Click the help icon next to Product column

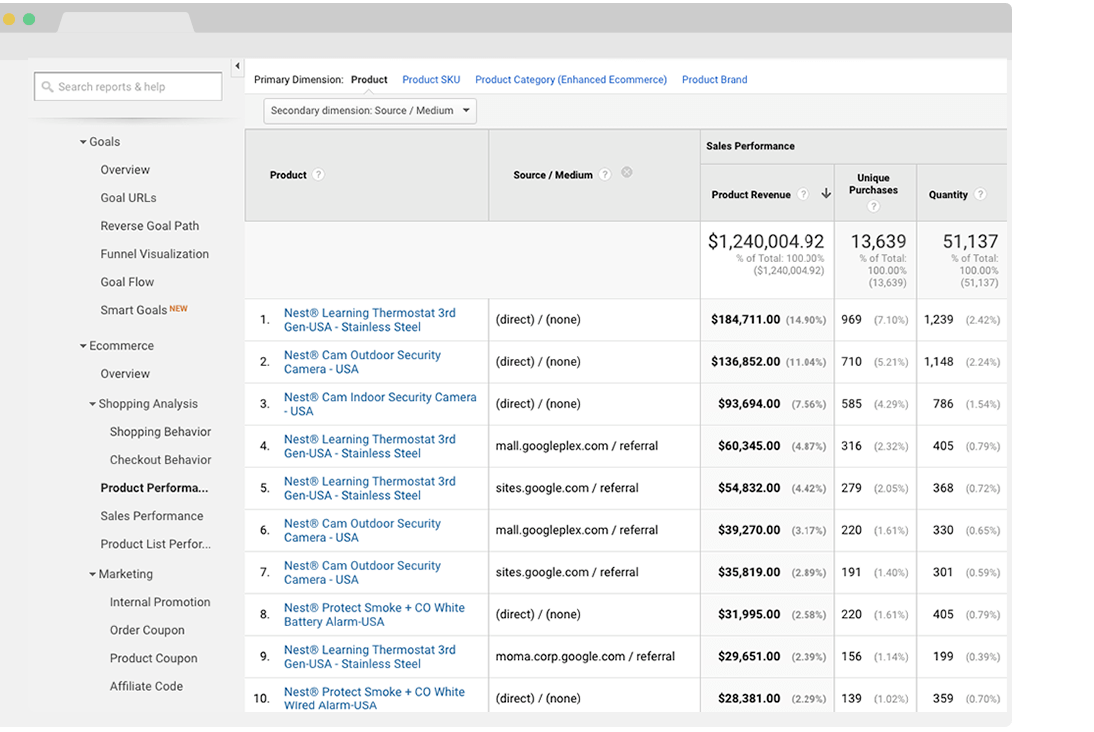coord(318,175)
